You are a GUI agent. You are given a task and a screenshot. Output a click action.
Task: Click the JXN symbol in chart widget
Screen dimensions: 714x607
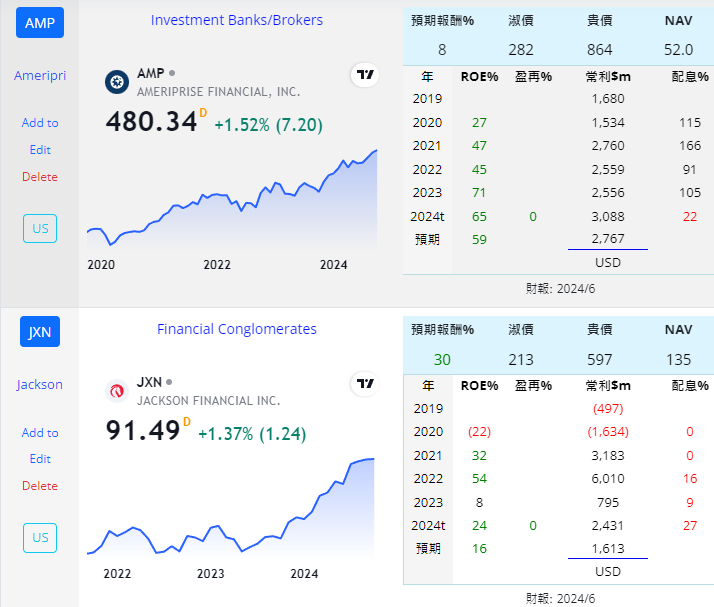tap(149, 382)
